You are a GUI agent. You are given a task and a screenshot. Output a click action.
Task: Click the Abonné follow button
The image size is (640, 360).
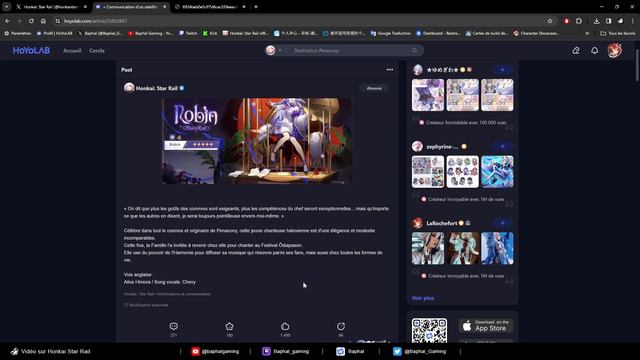click(374, 88)
